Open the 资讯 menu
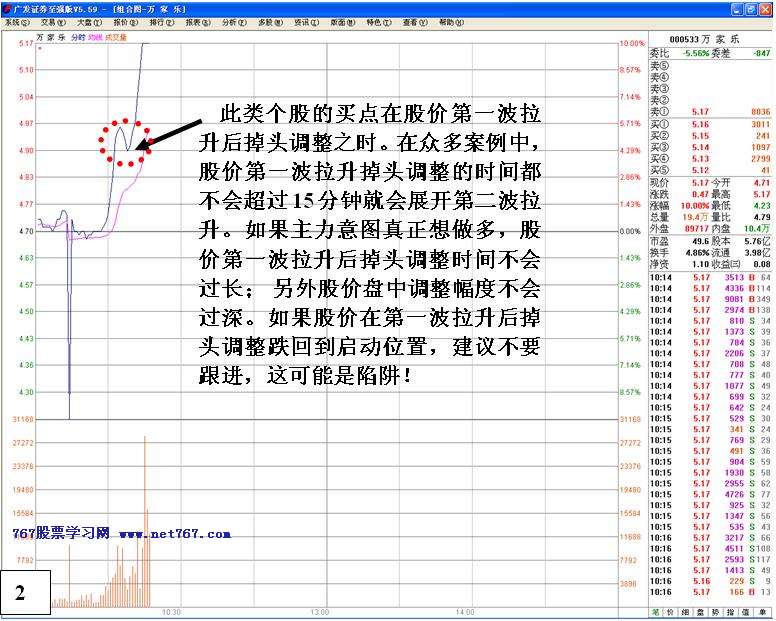Image resolution: width=776 pixels, height=621 pixels. [x=301, y=22]
